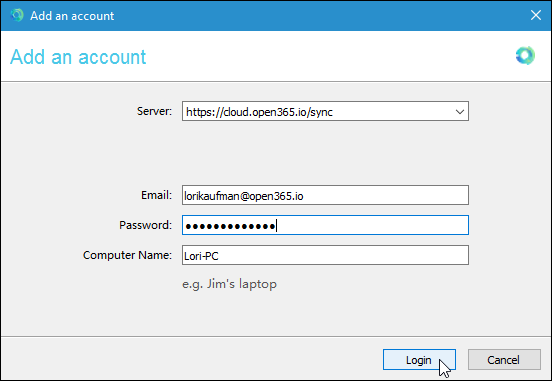Click the large 'Add an account' heading

[78, 57]
